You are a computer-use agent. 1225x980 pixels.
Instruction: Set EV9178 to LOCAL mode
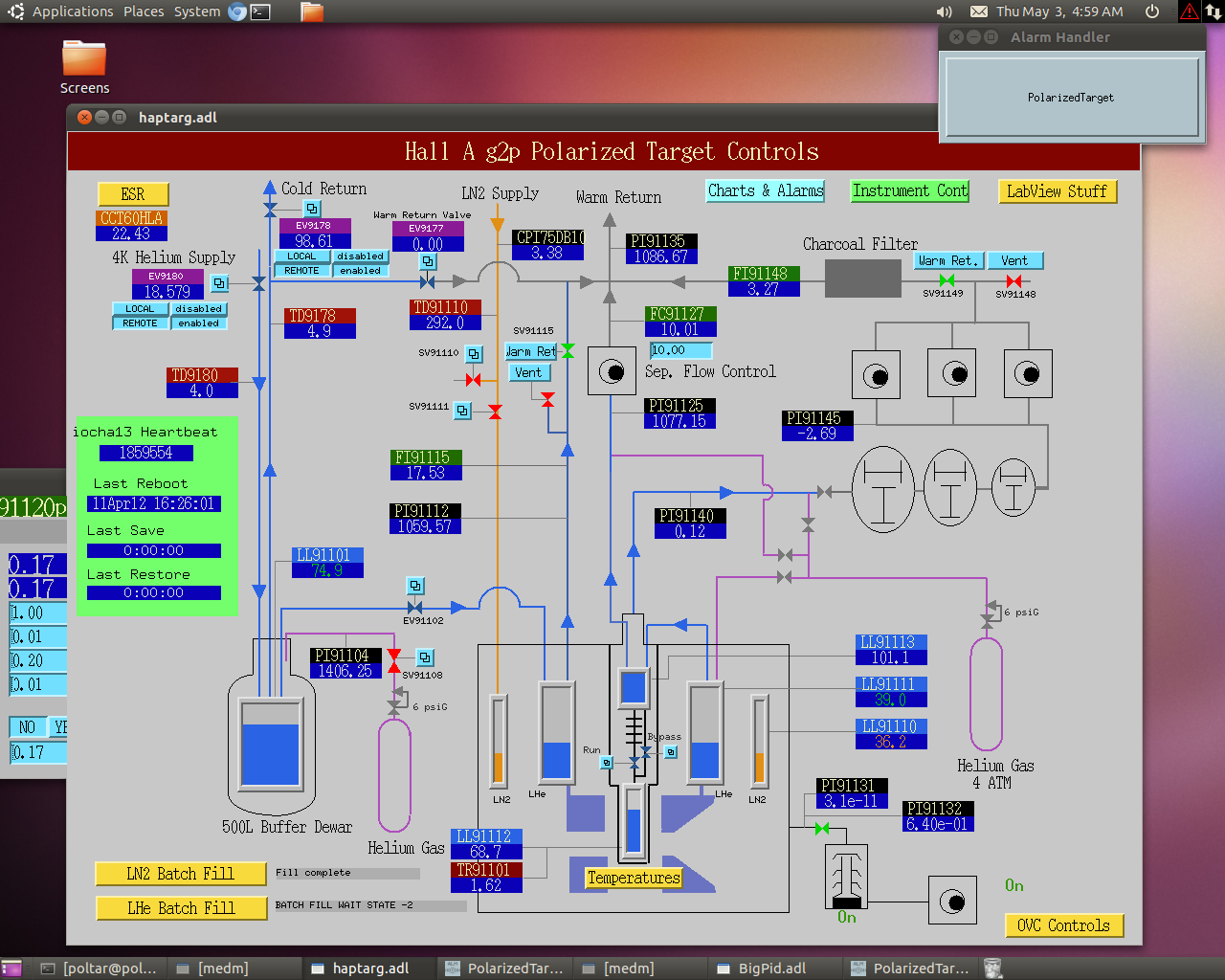(x=301, y=256)
